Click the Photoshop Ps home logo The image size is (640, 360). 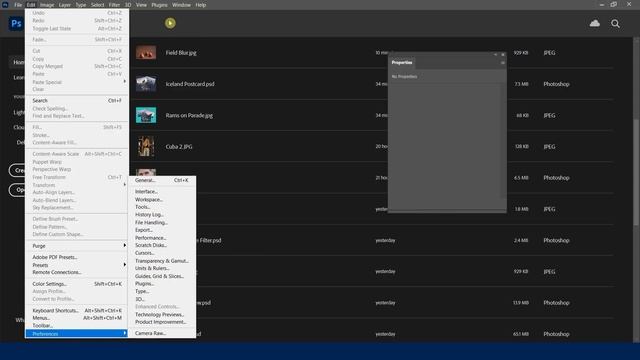click(16, 23)
